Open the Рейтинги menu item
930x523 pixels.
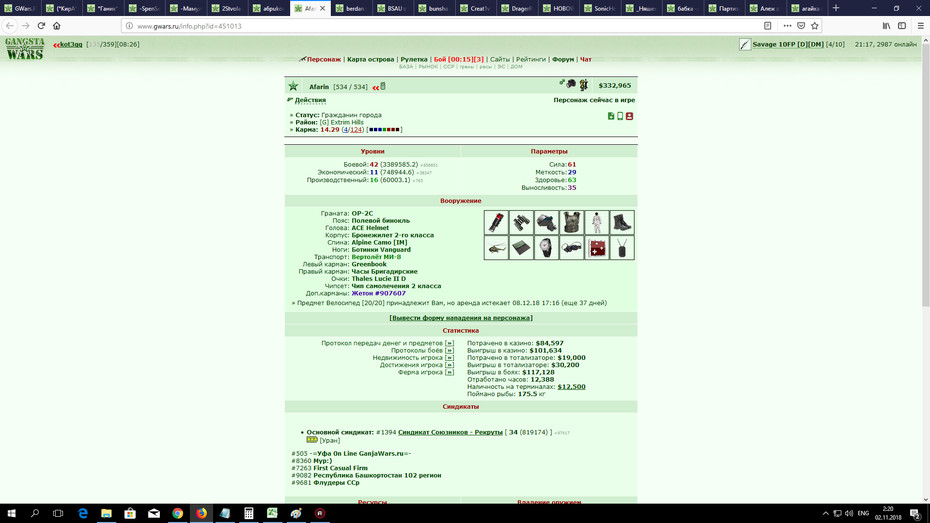531,59
